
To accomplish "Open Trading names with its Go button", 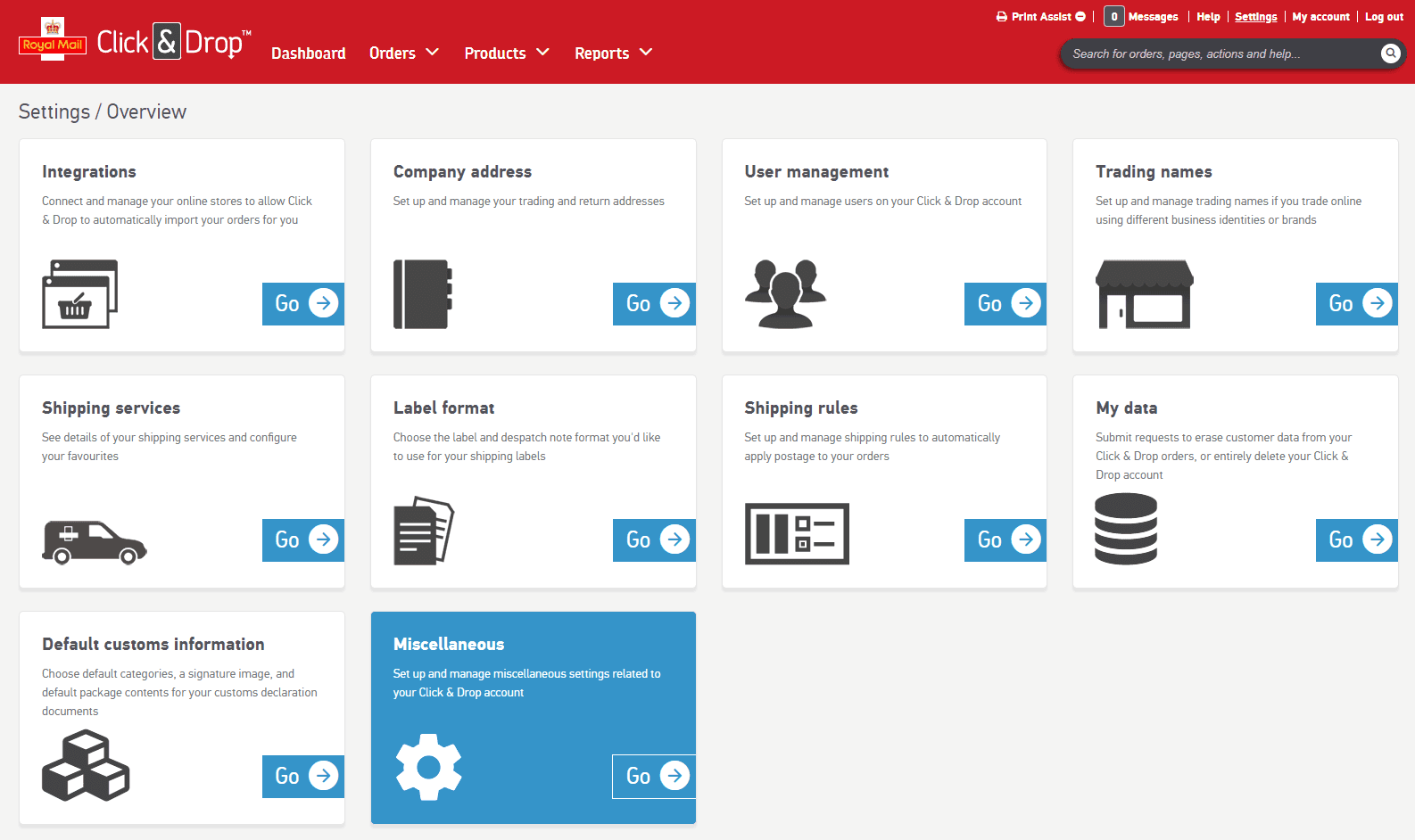I will click(1357, 304).
